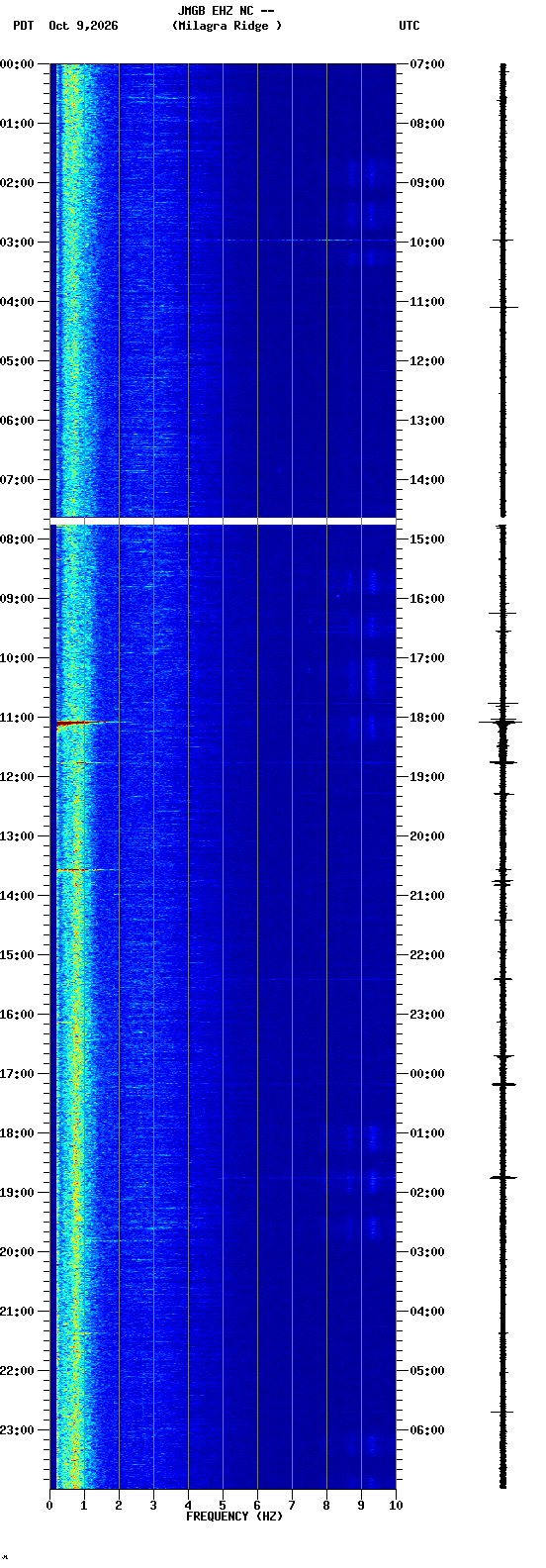Click the red seismic event at 11:00 PDT
546x1568 pixels.
[74, 724]
